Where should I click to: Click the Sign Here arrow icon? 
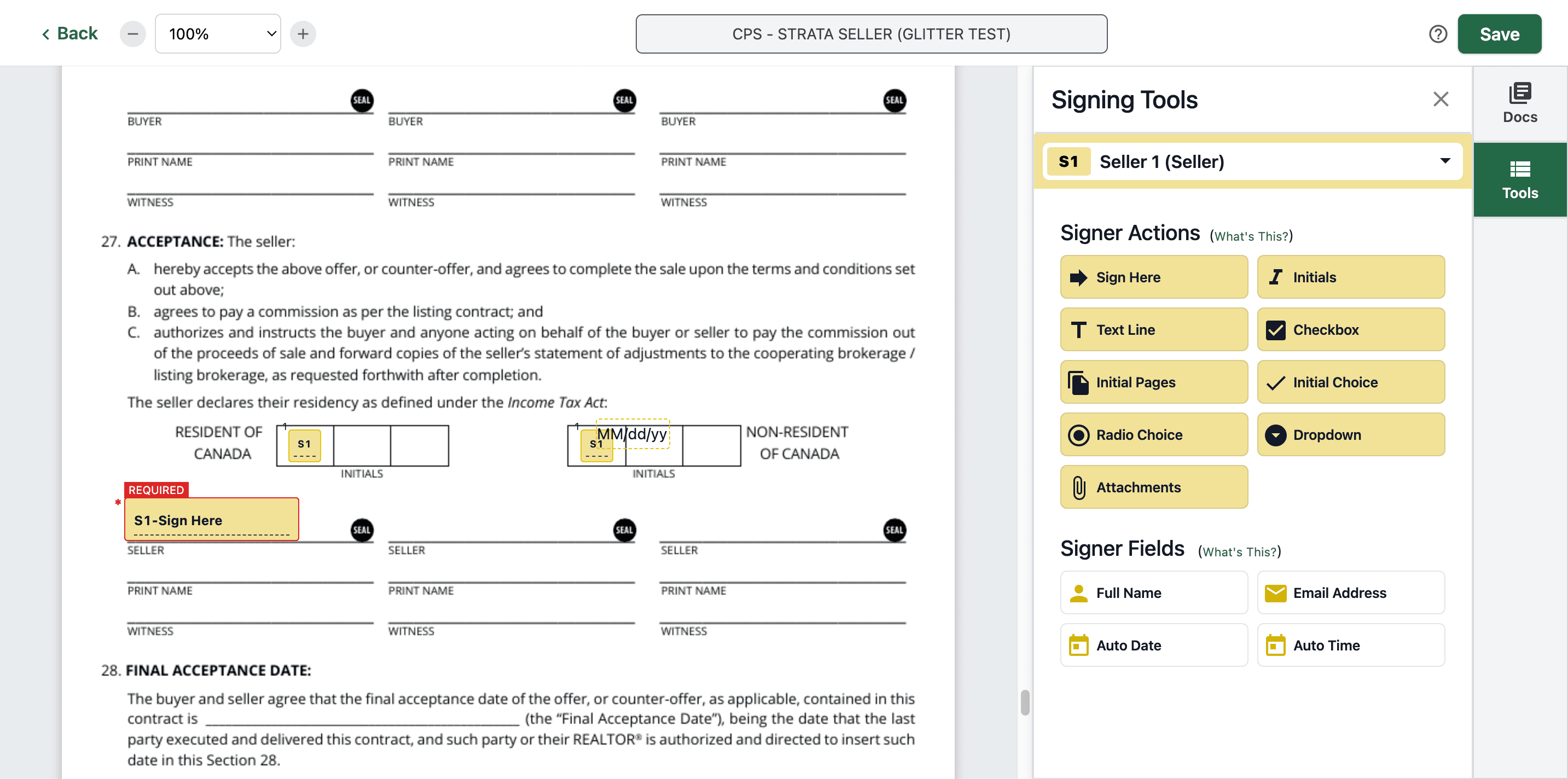(x=1078, y=277)
